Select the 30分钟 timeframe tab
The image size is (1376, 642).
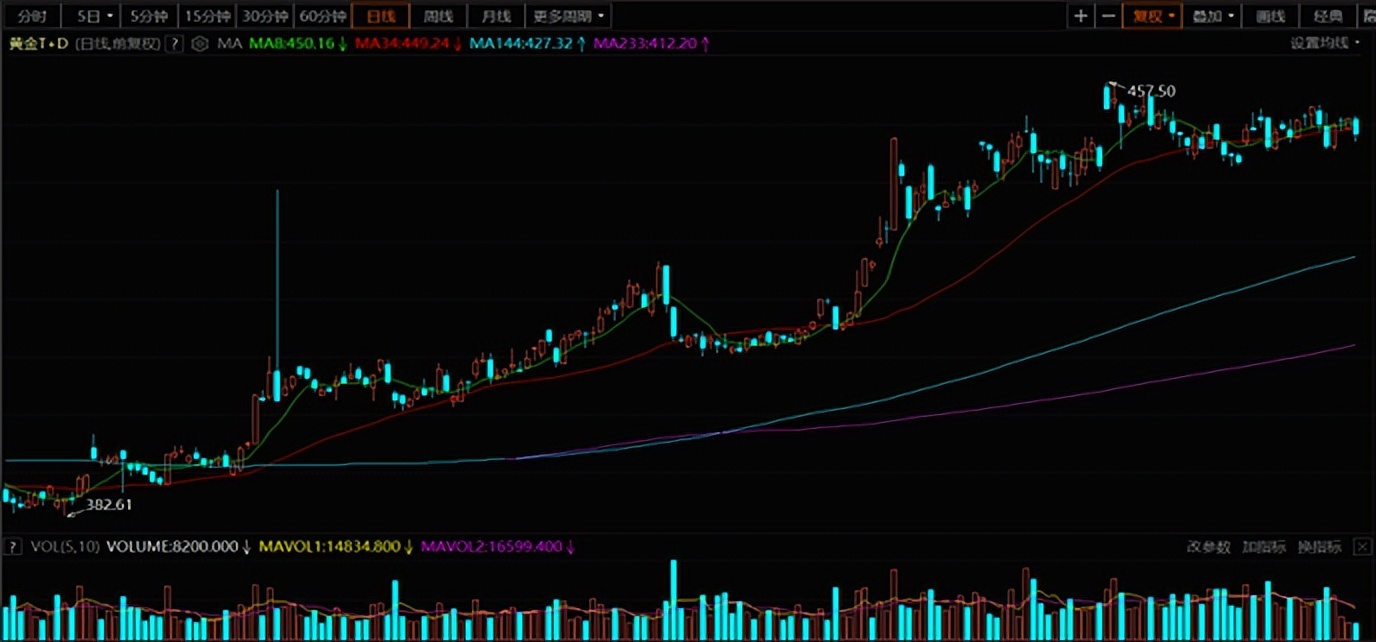[266, 16]
